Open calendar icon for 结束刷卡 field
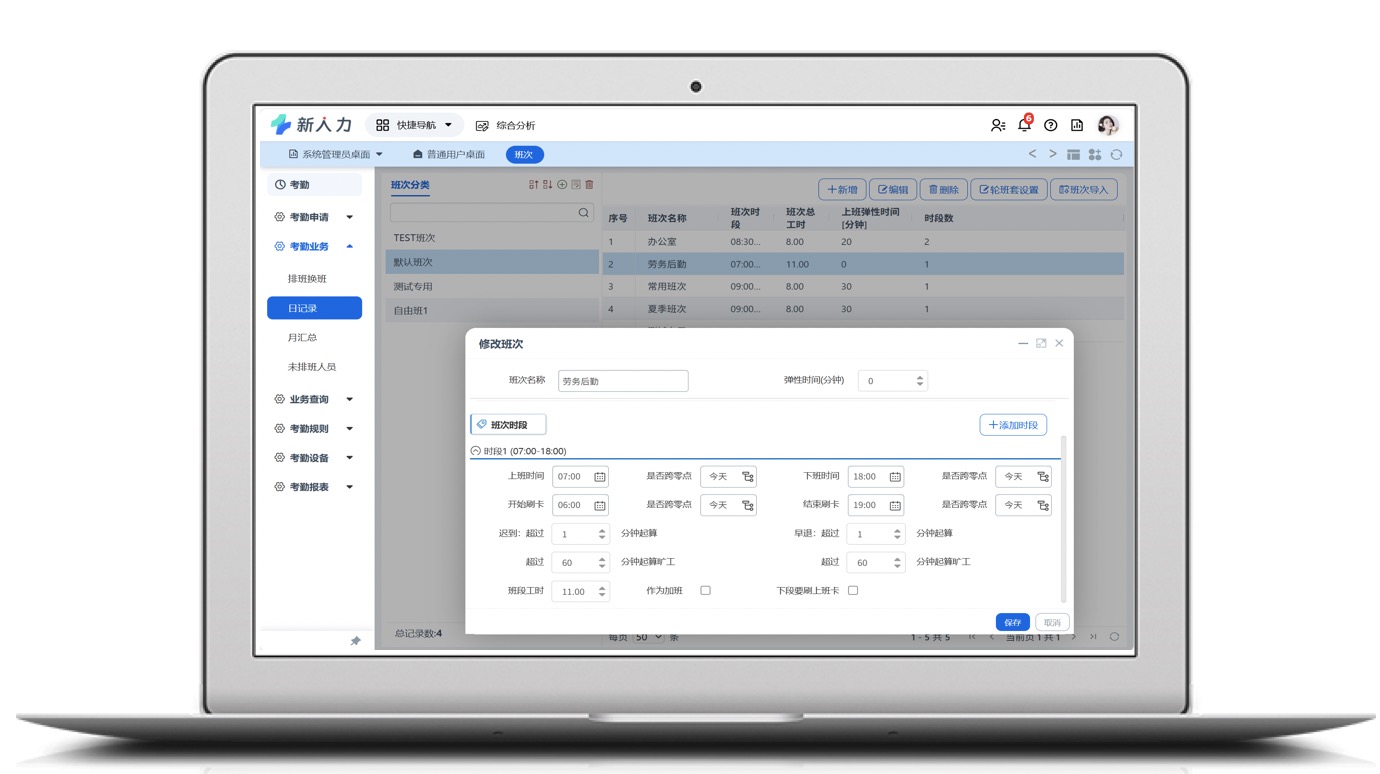Image resolution: width=1380 pixels, height=774 pixels. coord(895,506)
